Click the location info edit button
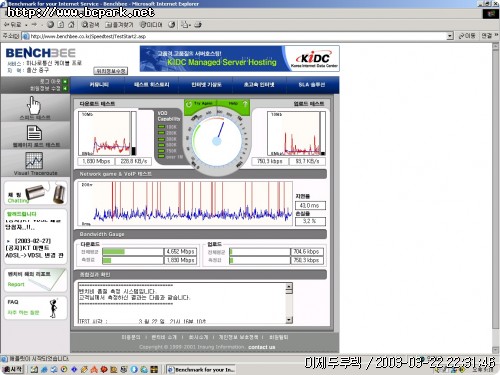This screenshot has width=500, height=375. [111, 71]
